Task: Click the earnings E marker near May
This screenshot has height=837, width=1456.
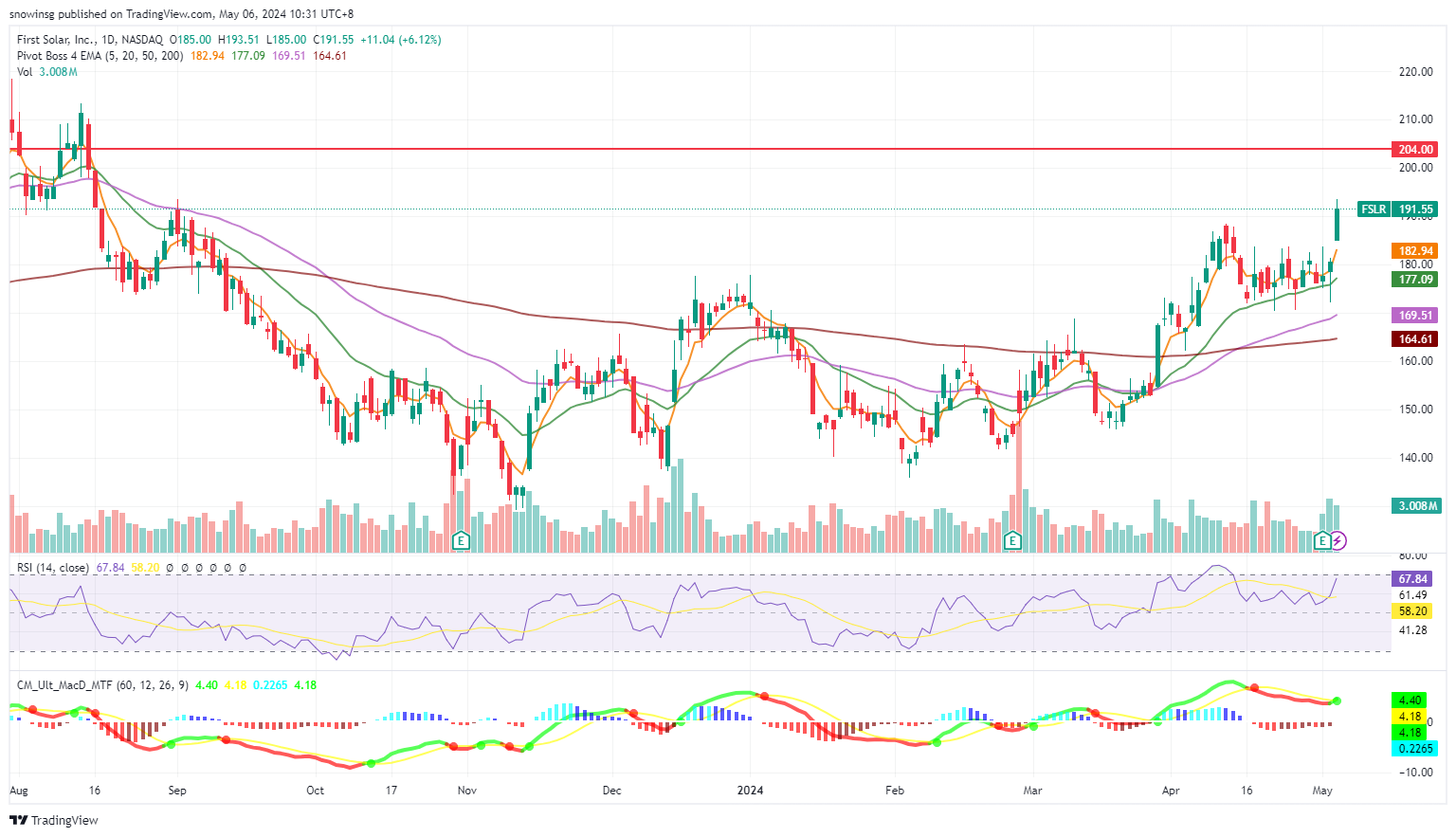Action: click(1321, 541)
